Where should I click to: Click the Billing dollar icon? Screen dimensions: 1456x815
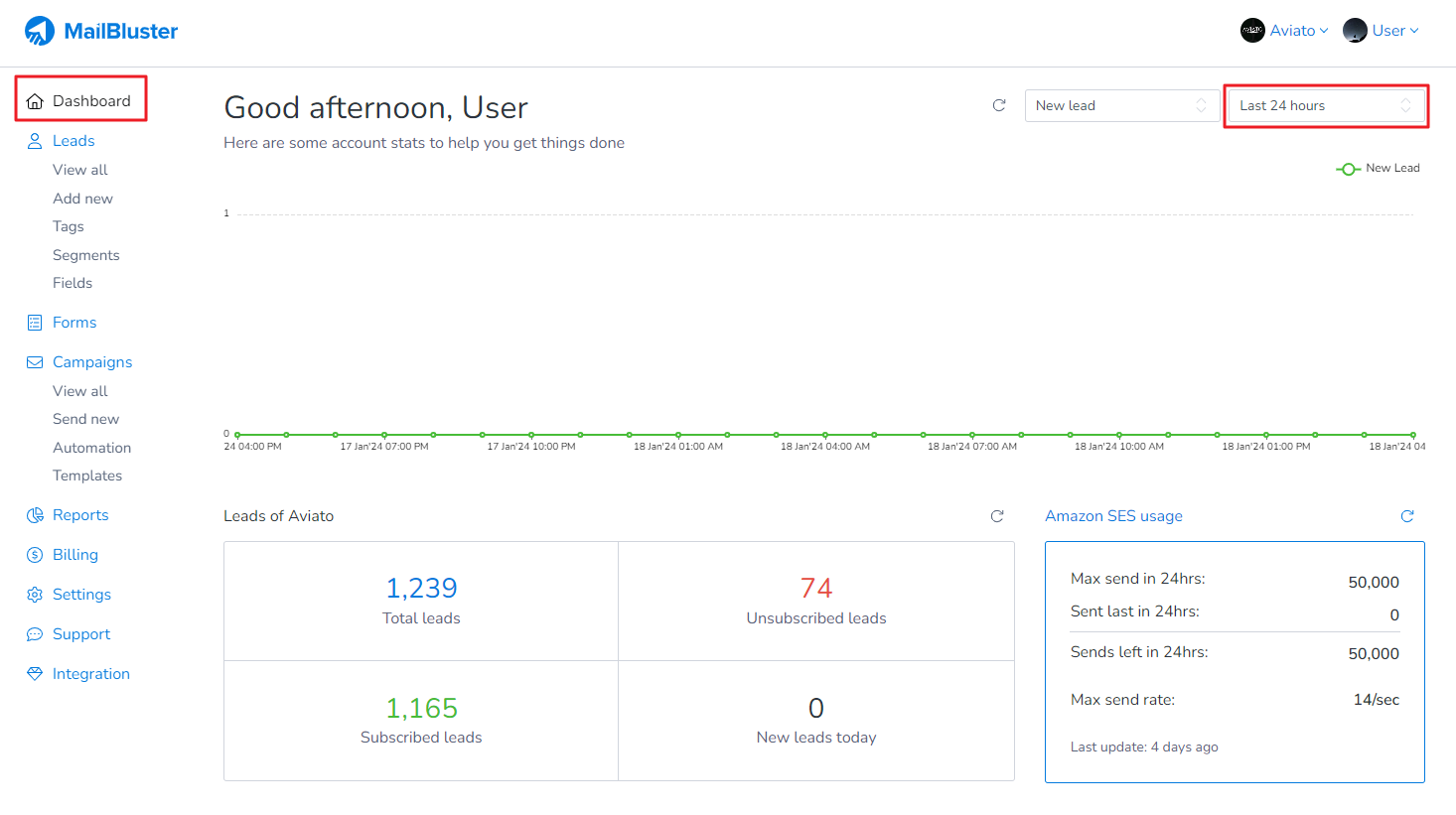click(35, 555)
